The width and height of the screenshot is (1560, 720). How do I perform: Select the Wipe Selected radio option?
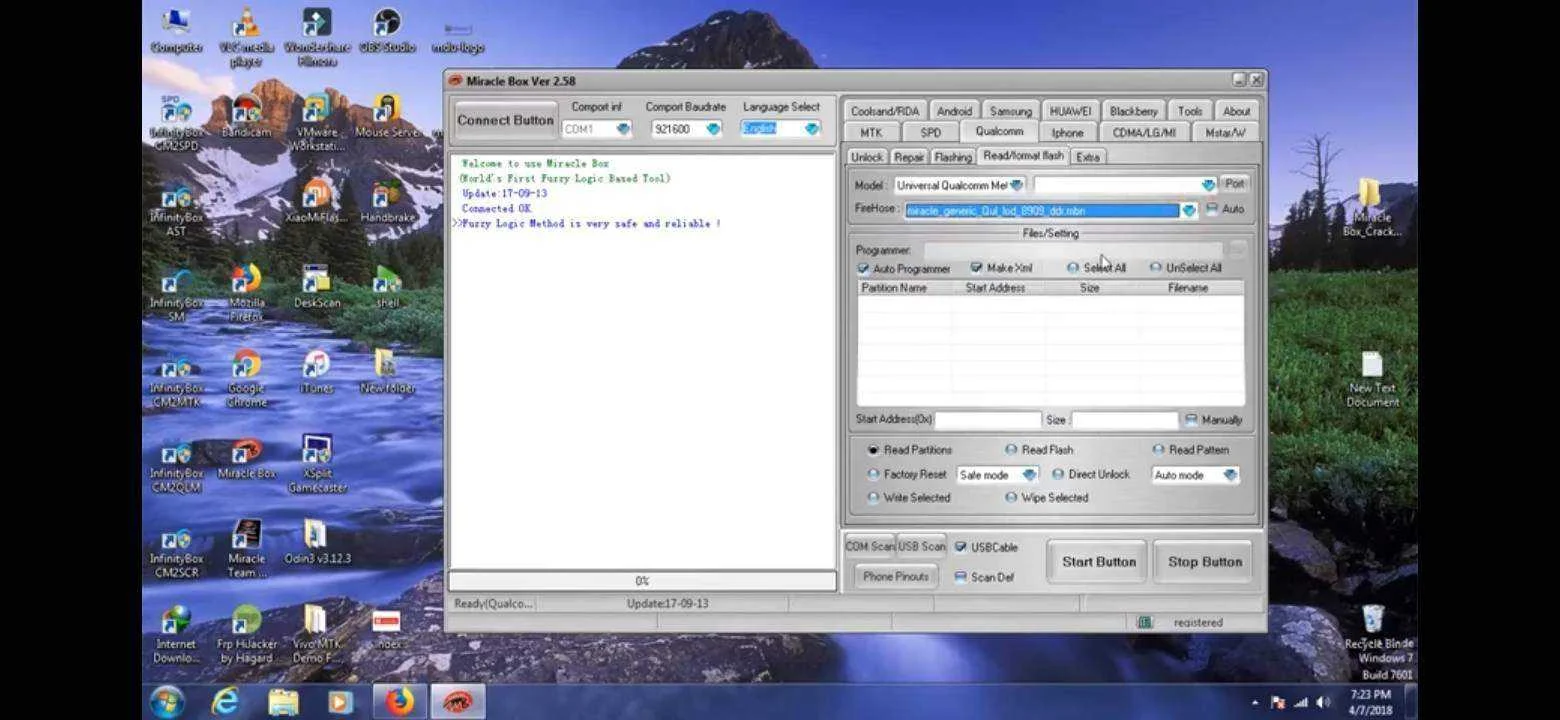(x=1011, y=497)
